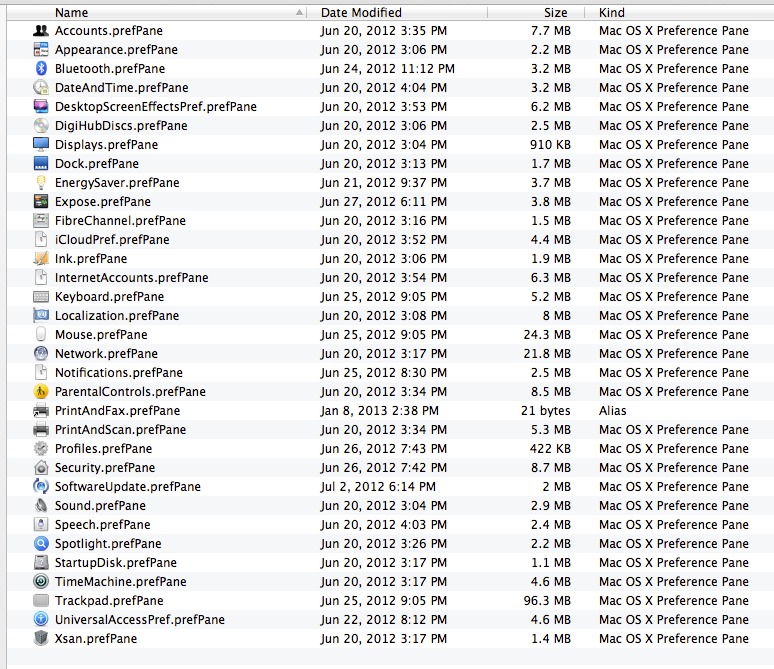The image size is (774, 669).
Task: Click the Speech.prefPane file name
Action: 103,525
